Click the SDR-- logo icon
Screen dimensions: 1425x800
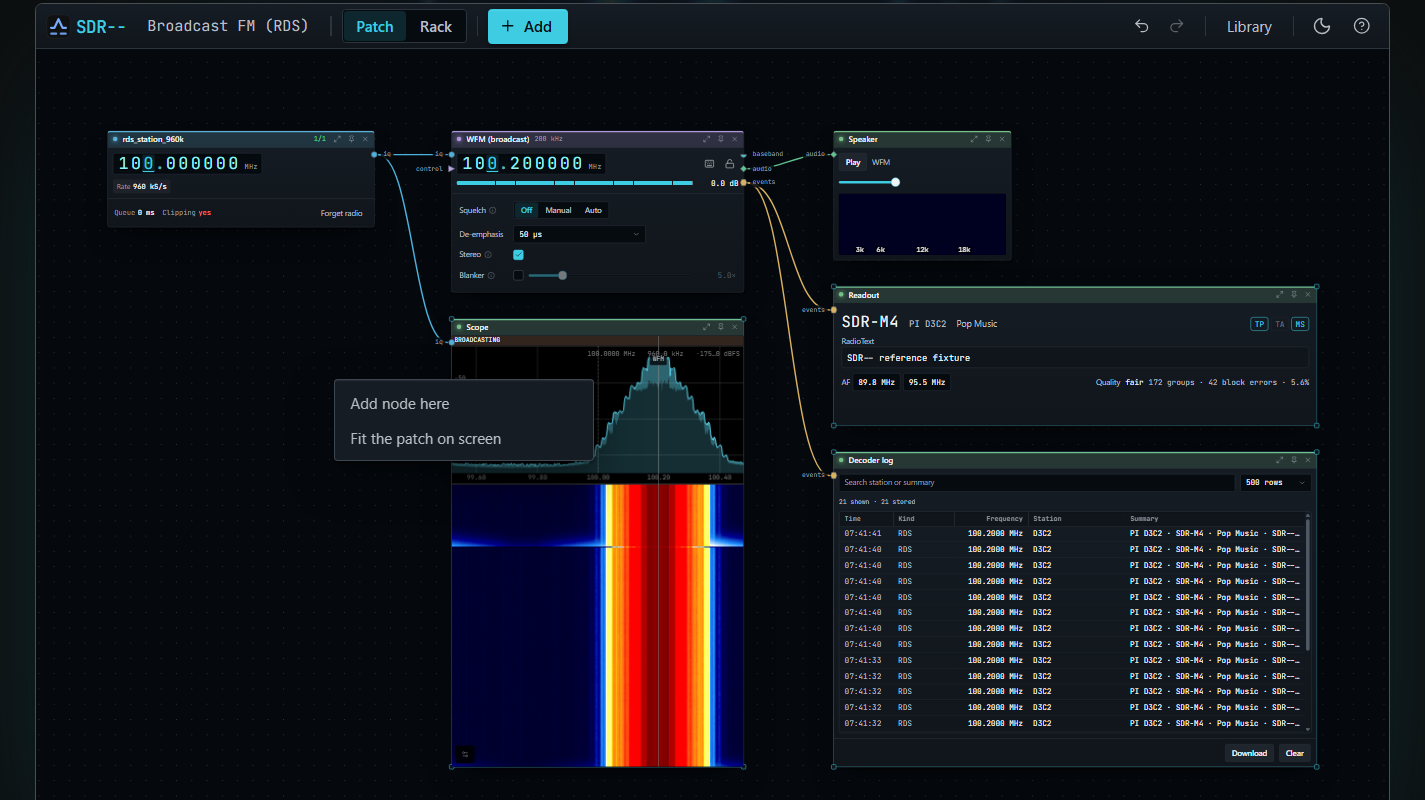point(60,27)
